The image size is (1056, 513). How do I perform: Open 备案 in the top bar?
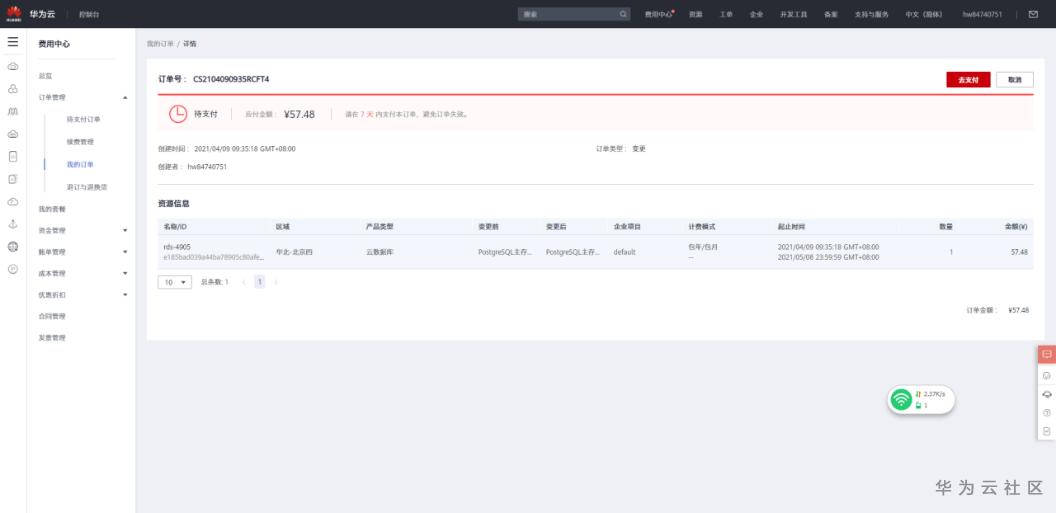(831, 14)
